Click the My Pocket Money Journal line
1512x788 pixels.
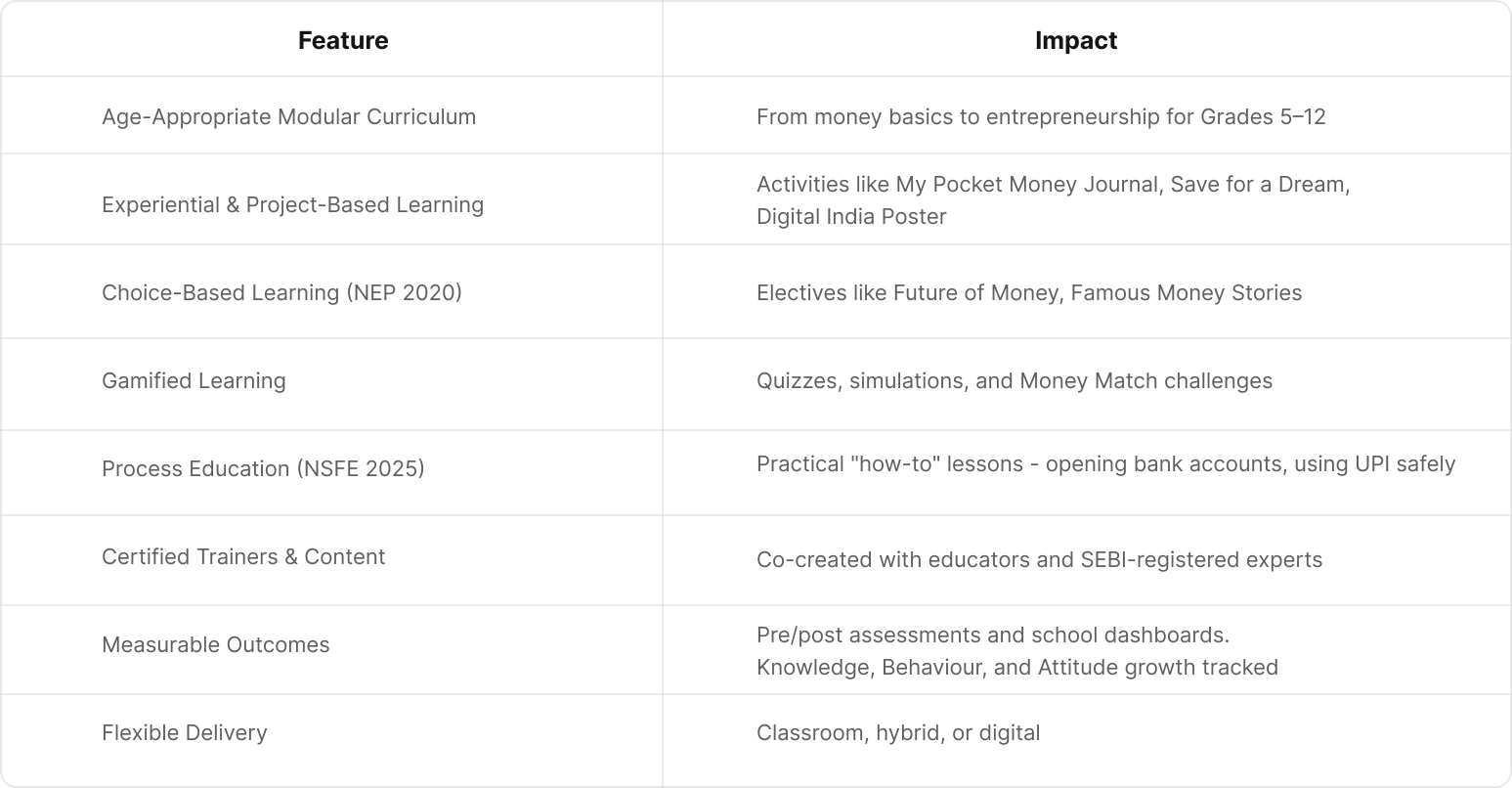click(x=1053, y=185)
